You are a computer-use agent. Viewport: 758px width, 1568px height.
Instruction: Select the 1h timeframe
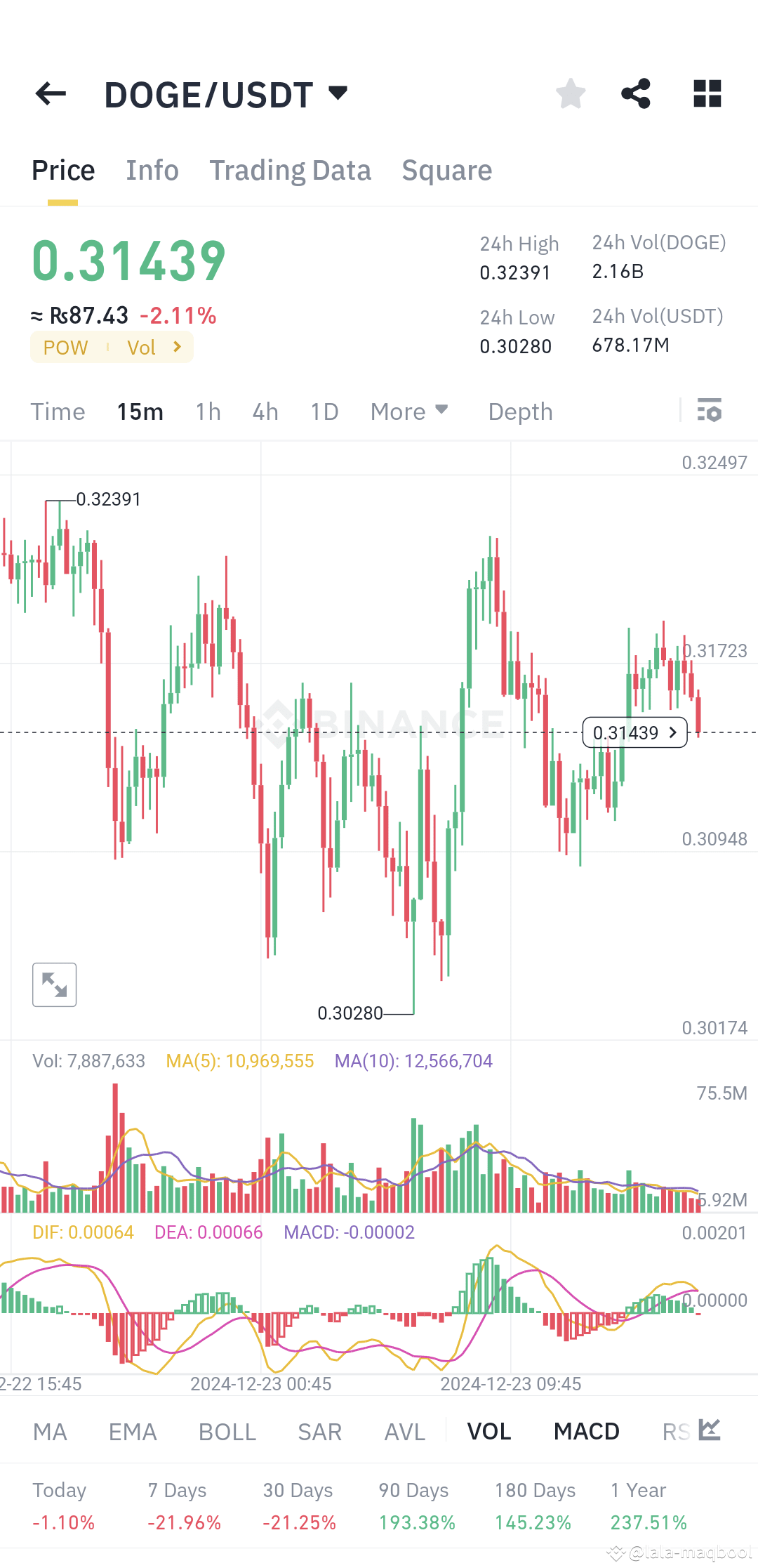(x=207, y=411)
